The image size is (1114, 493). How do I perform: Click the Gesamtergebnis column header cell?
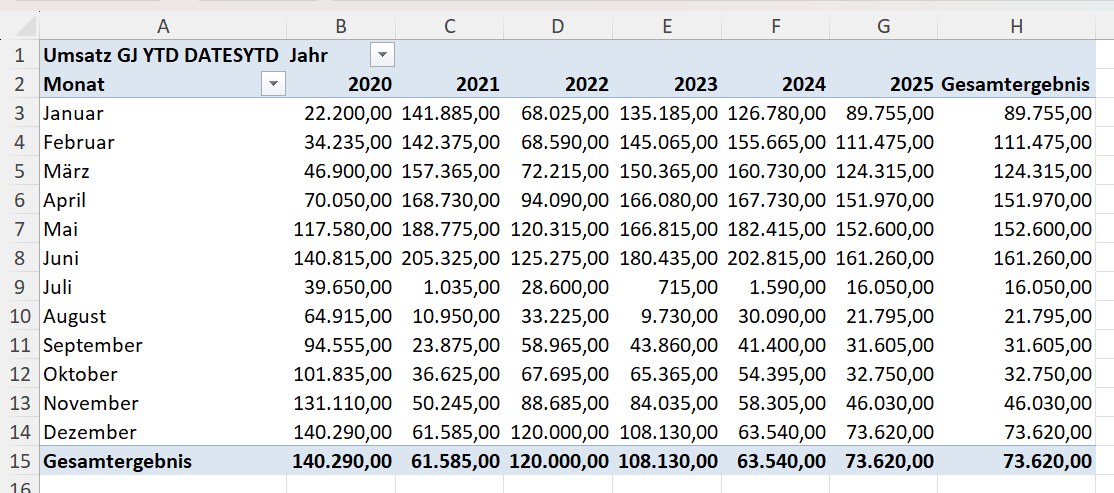point(1016,84)
